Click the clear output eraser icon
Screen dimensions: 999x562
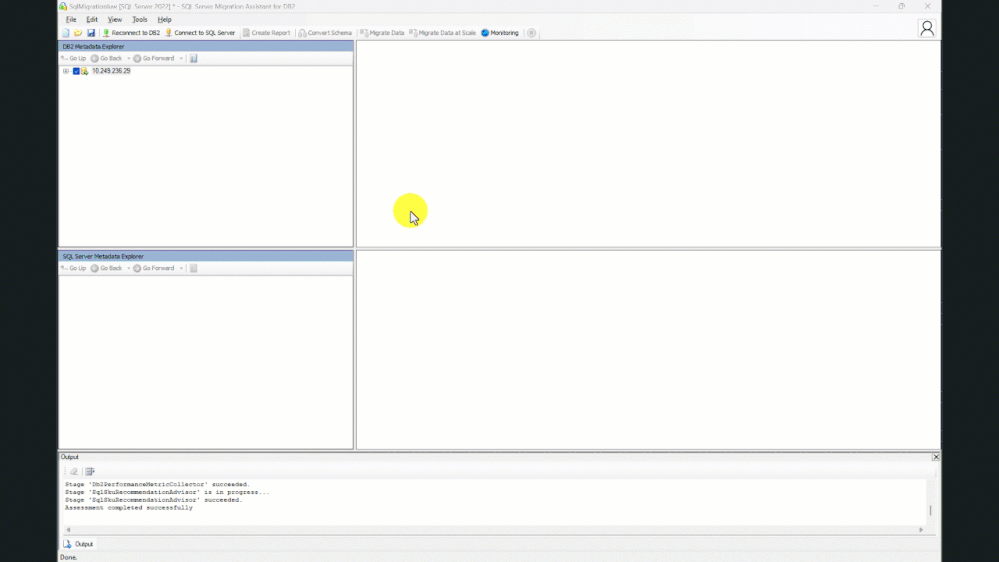(x=74, y=472)
